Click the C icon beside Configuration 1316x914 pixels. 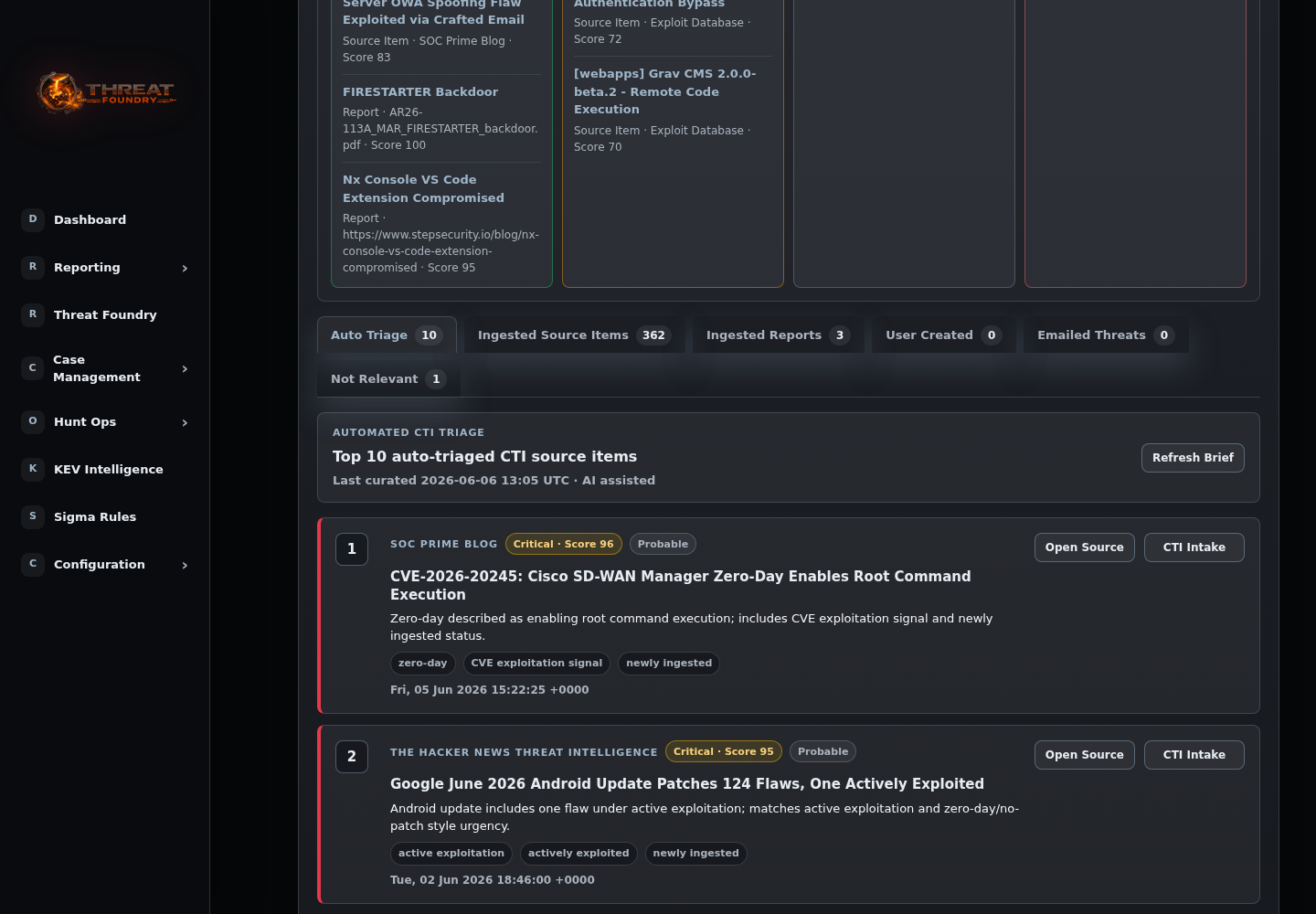33,564
